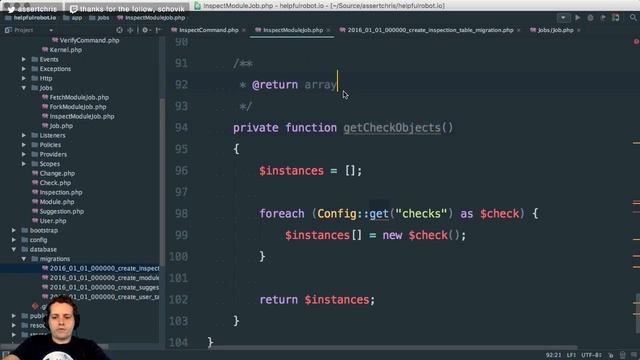Screen dimensions: 640x360
Task: Close the InspectCommand.php tab
Action: 244,31
